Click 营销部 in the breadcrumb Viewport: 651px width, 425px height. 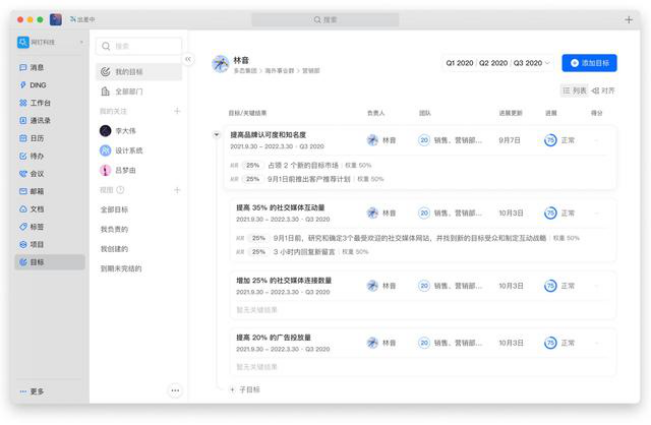coord(311,71)
